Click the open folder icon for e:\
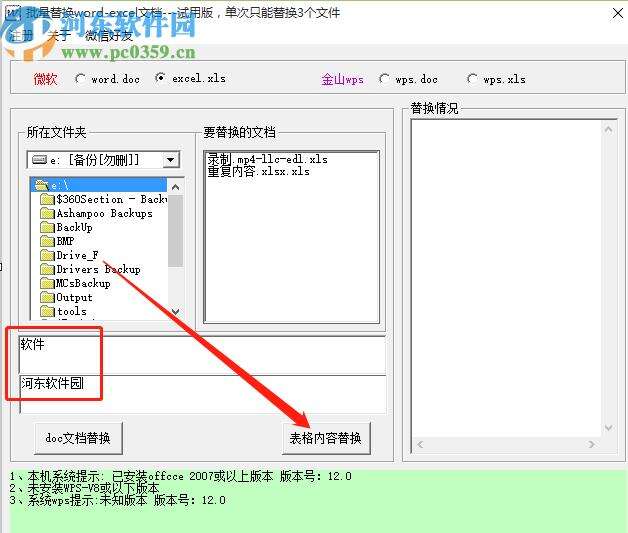The height and width of the screenshot is (533, 628). point(42,185)
